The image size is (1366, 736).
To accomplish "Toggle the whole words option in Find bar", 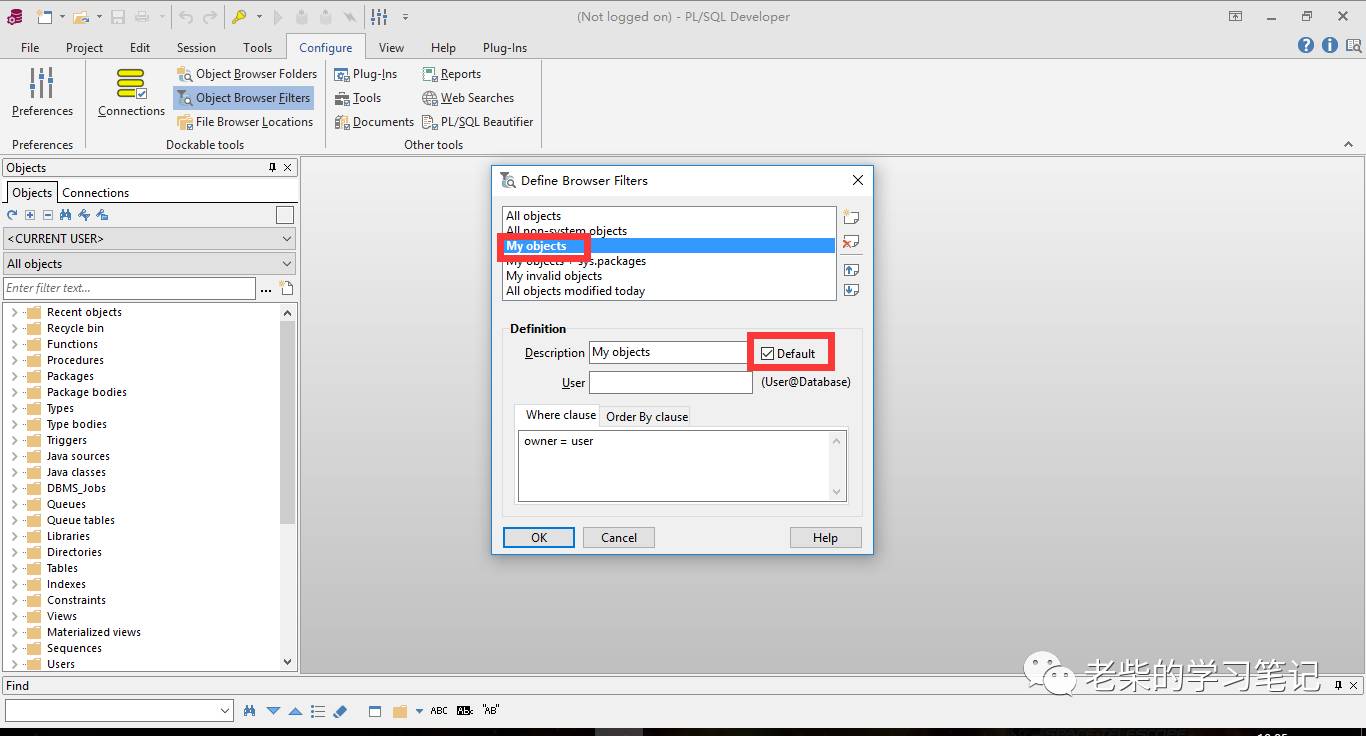I will (465, 711).
